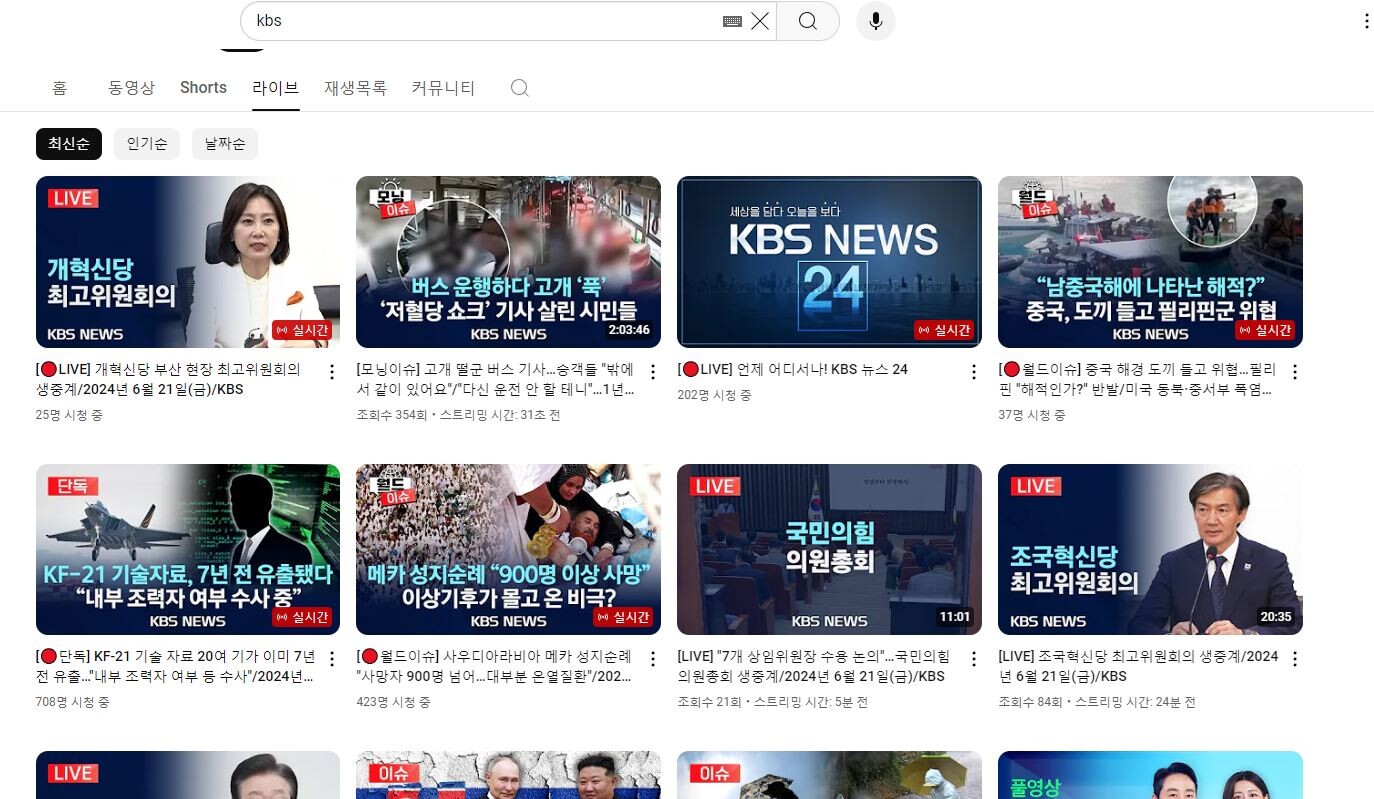Sort videos by 날짜순
The width and height of the screenshot is (1374, 799).
pos(225,144)
